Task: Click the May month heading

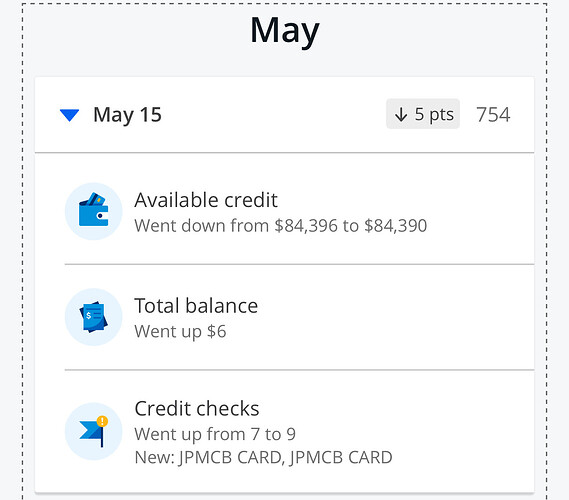Action: [x=285, y=31]
